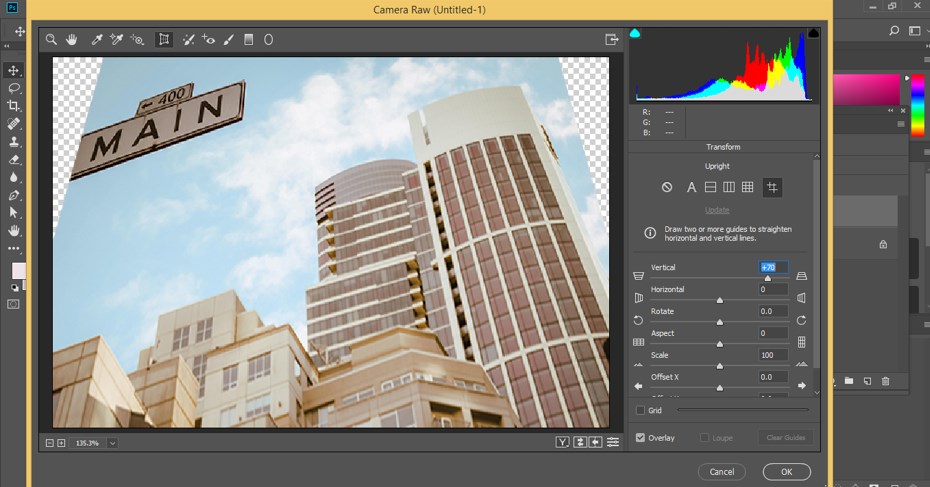Image resolution: width=930 pixels, height=487 pixels.
Task: Click OK to apply Camera Raw changes
Action: pyautogui.click(x=786, y=471)
